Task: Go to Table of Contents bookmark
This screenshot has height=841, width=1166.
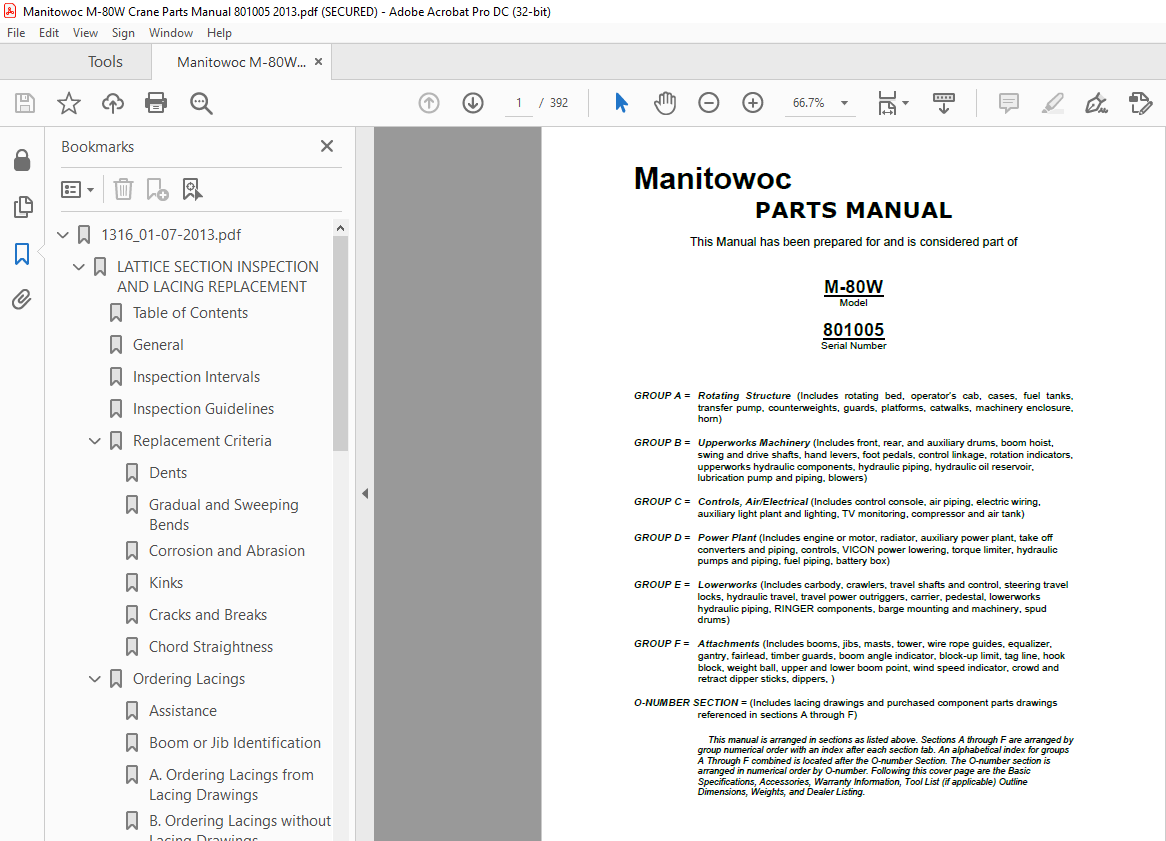Action: (x=190, y=313)
